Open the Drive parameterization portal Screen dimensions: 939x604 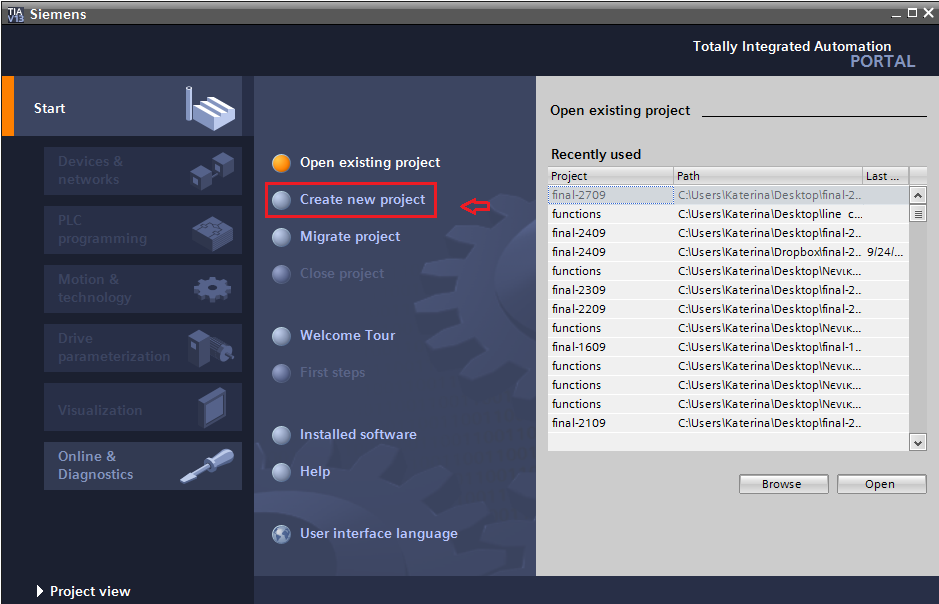click(x=143, y=348)
